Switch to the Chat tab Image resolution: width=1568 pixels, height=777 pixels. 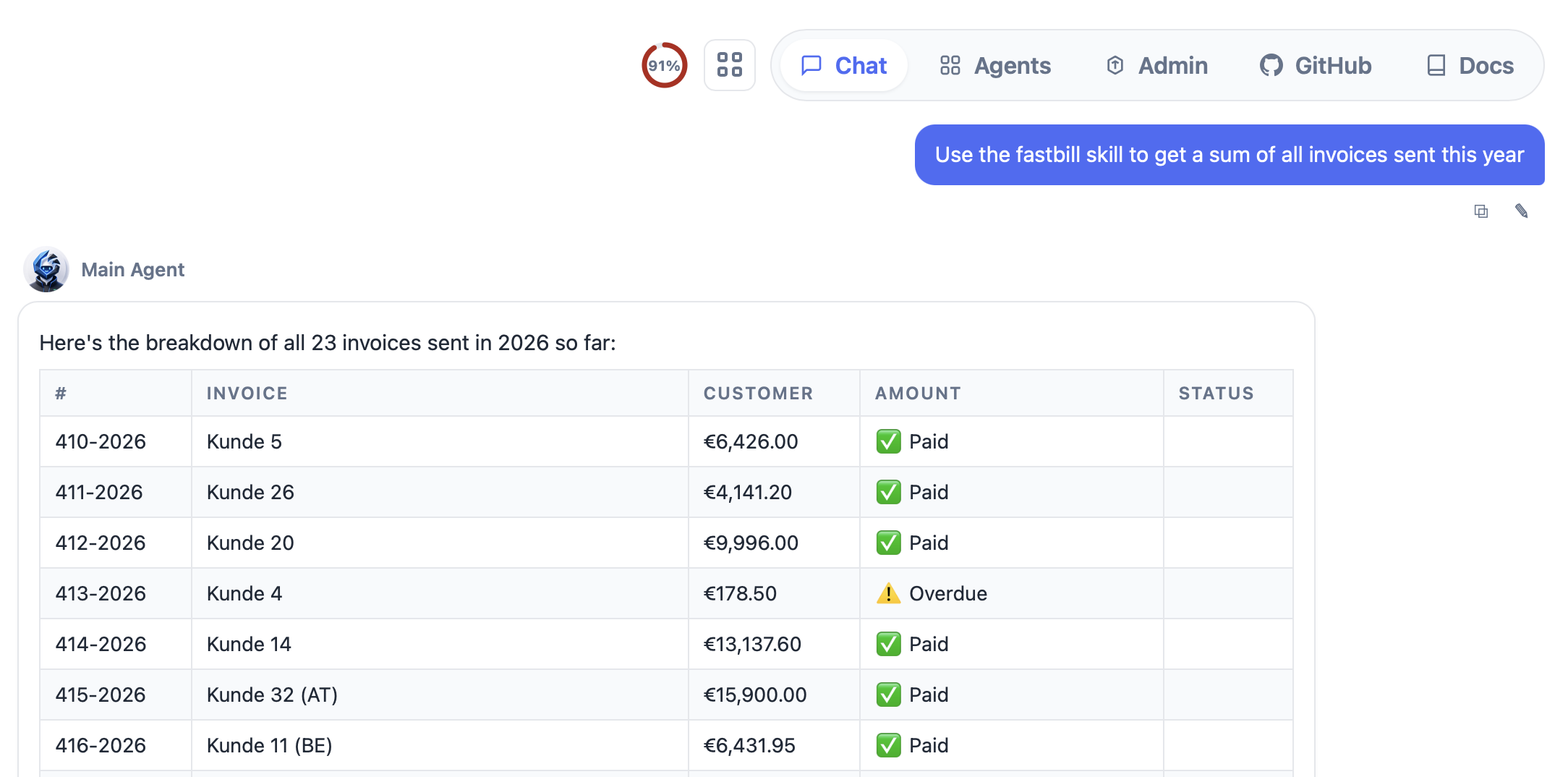point(844,66)
